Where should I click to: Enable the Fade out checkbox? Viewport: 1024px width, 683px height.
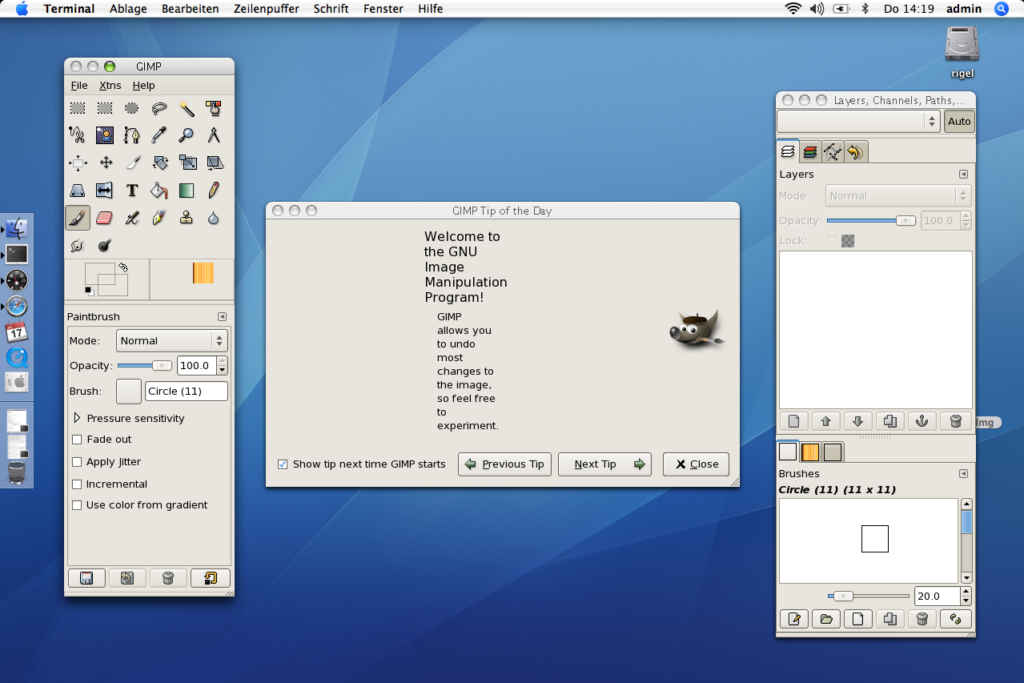[x=76, y=439]
